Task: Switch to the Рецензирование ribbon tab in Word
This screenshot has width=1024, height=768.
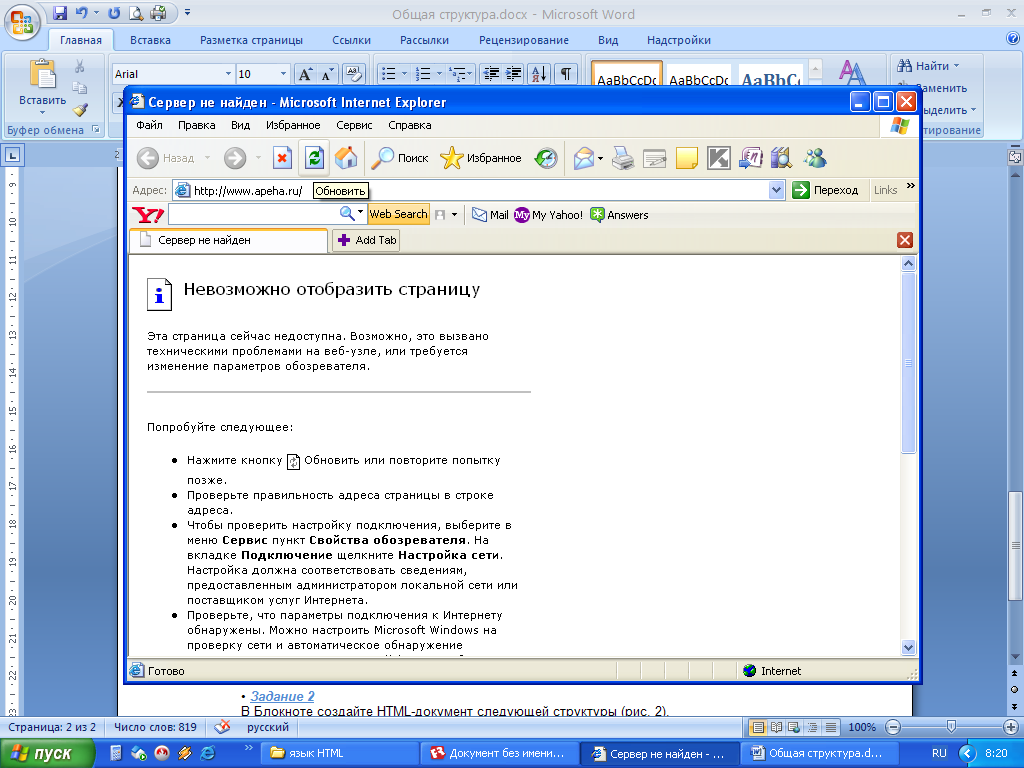Action: point(524,40)
